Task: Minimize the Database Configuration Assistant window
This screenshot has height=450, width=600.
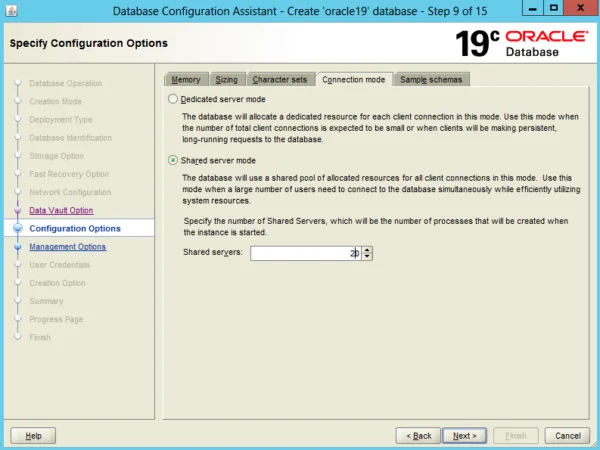Action: pyautogui.click(x=532, y=8)
